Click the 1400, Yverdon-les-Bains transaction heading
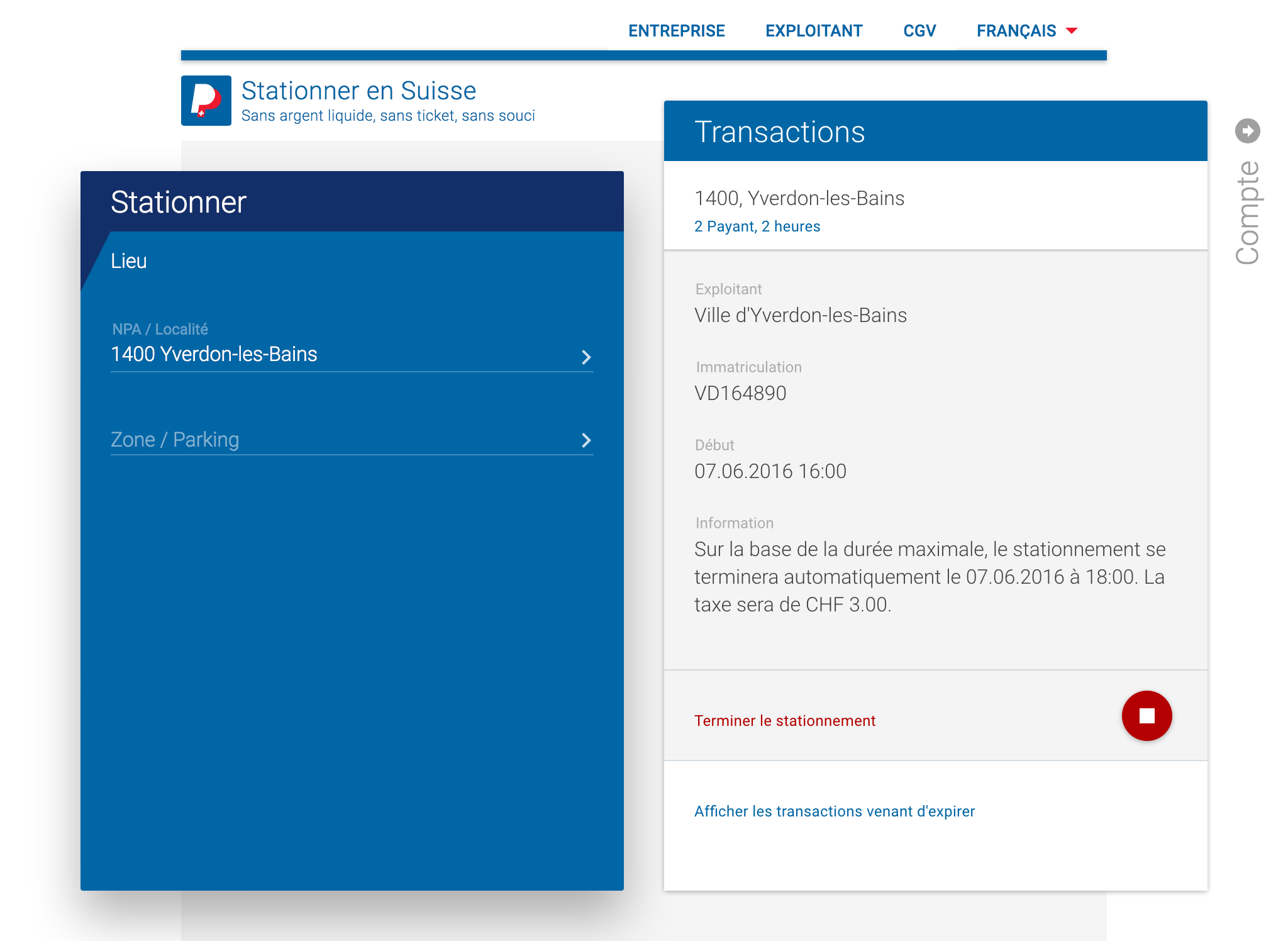 (799, 198)
